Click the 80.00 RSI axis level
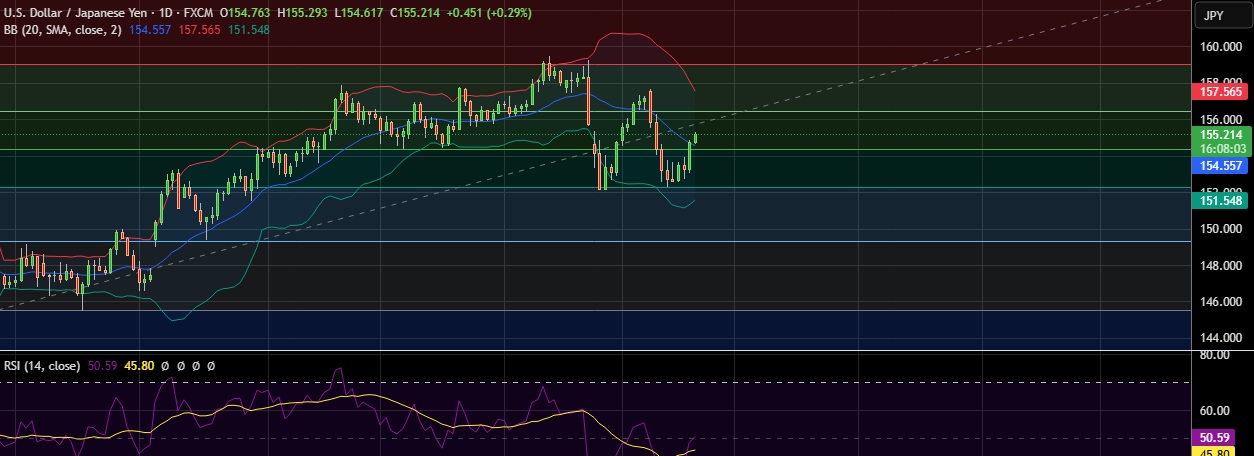The width and height of the screenshot is (1254, 456). pos(1217,355)
